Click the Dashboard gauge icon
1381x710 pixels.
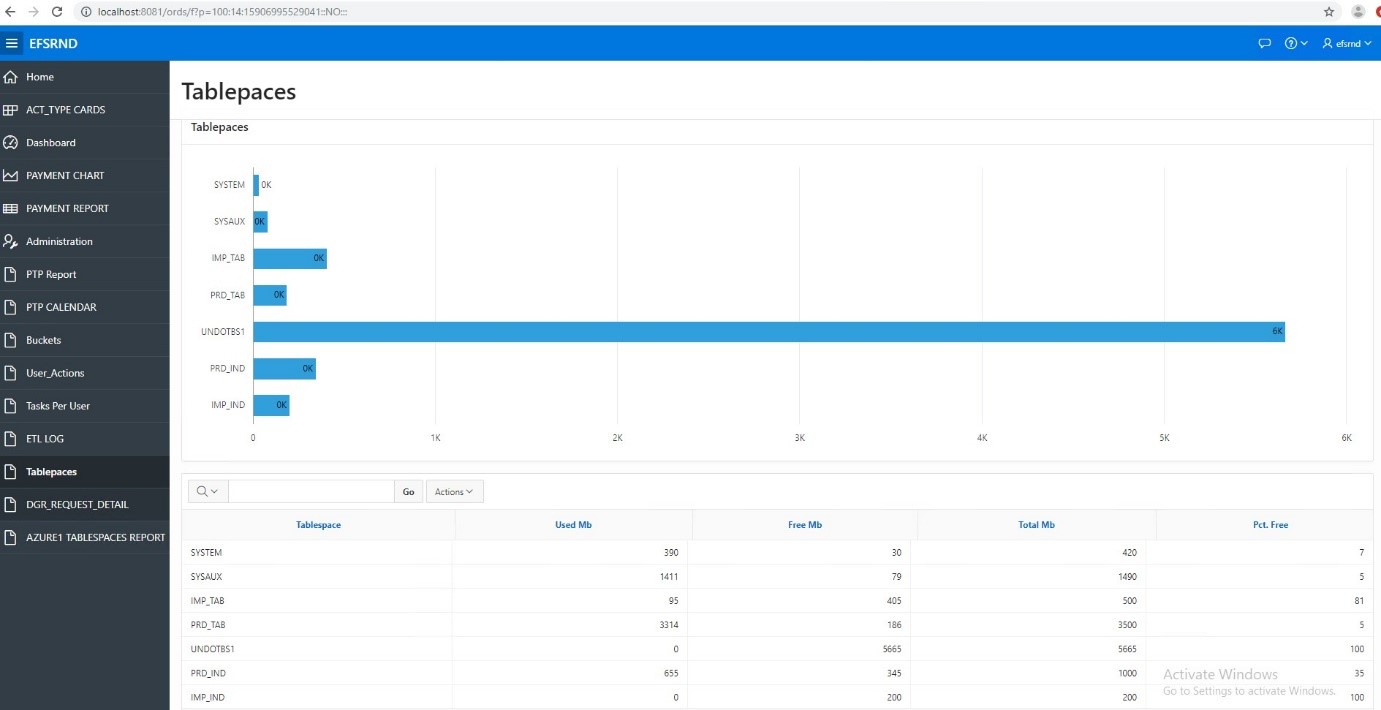point(11,143)
